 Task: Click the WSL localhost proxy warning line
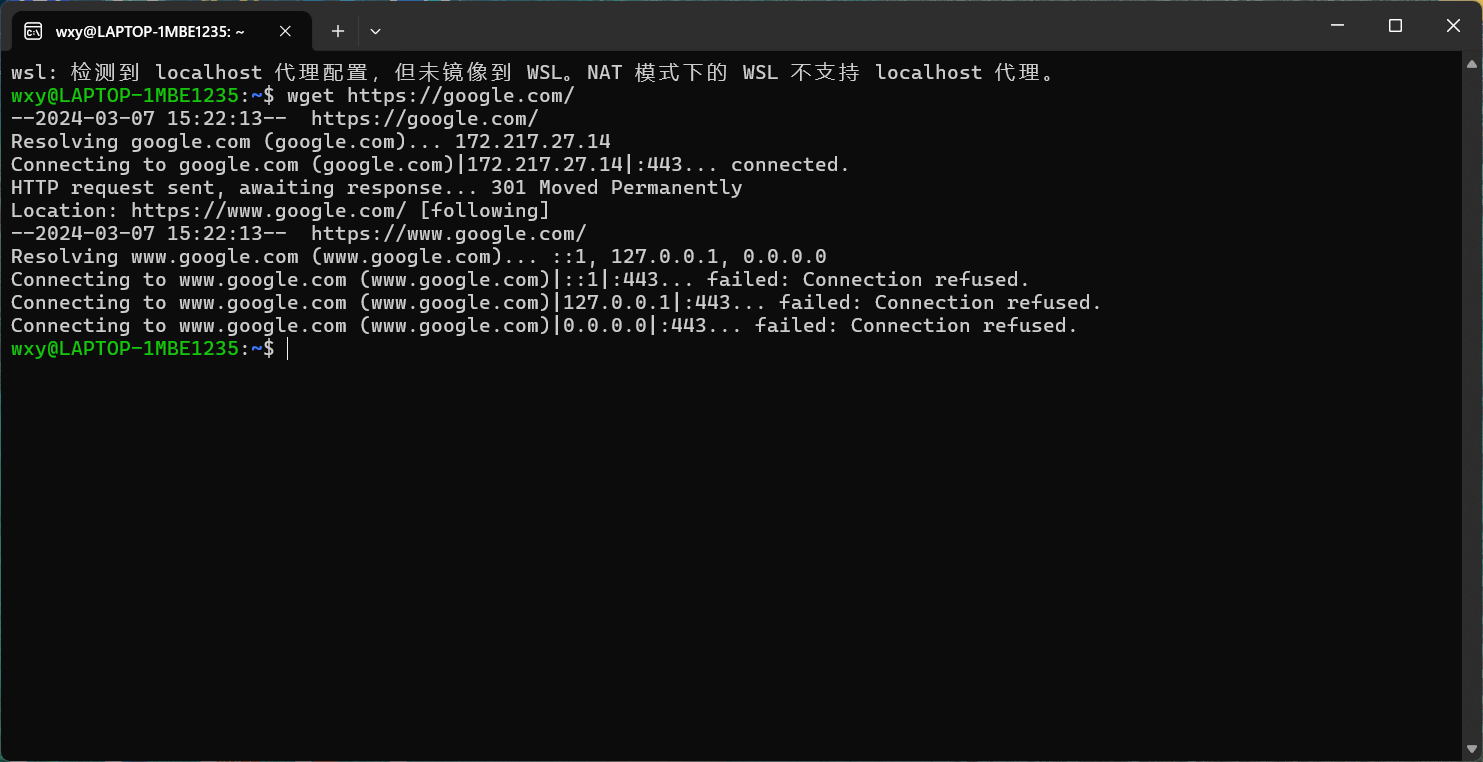click(533, 73)
